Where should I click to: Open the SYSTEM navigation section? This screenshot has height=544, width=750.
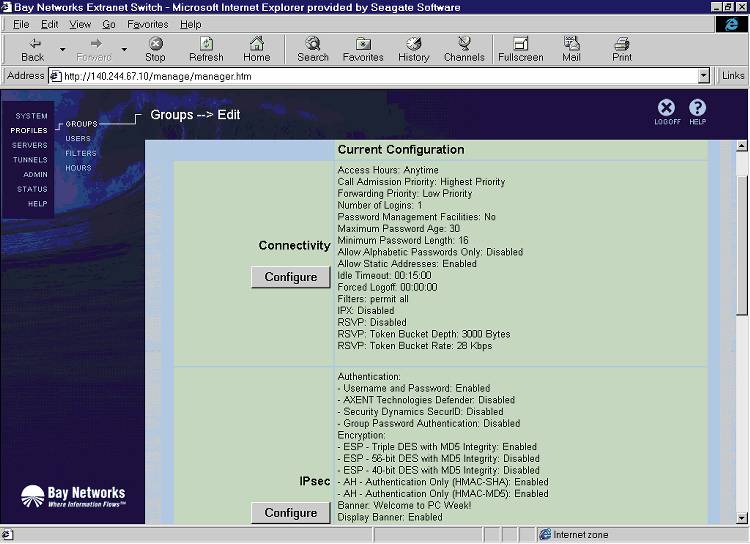point(32,116)
